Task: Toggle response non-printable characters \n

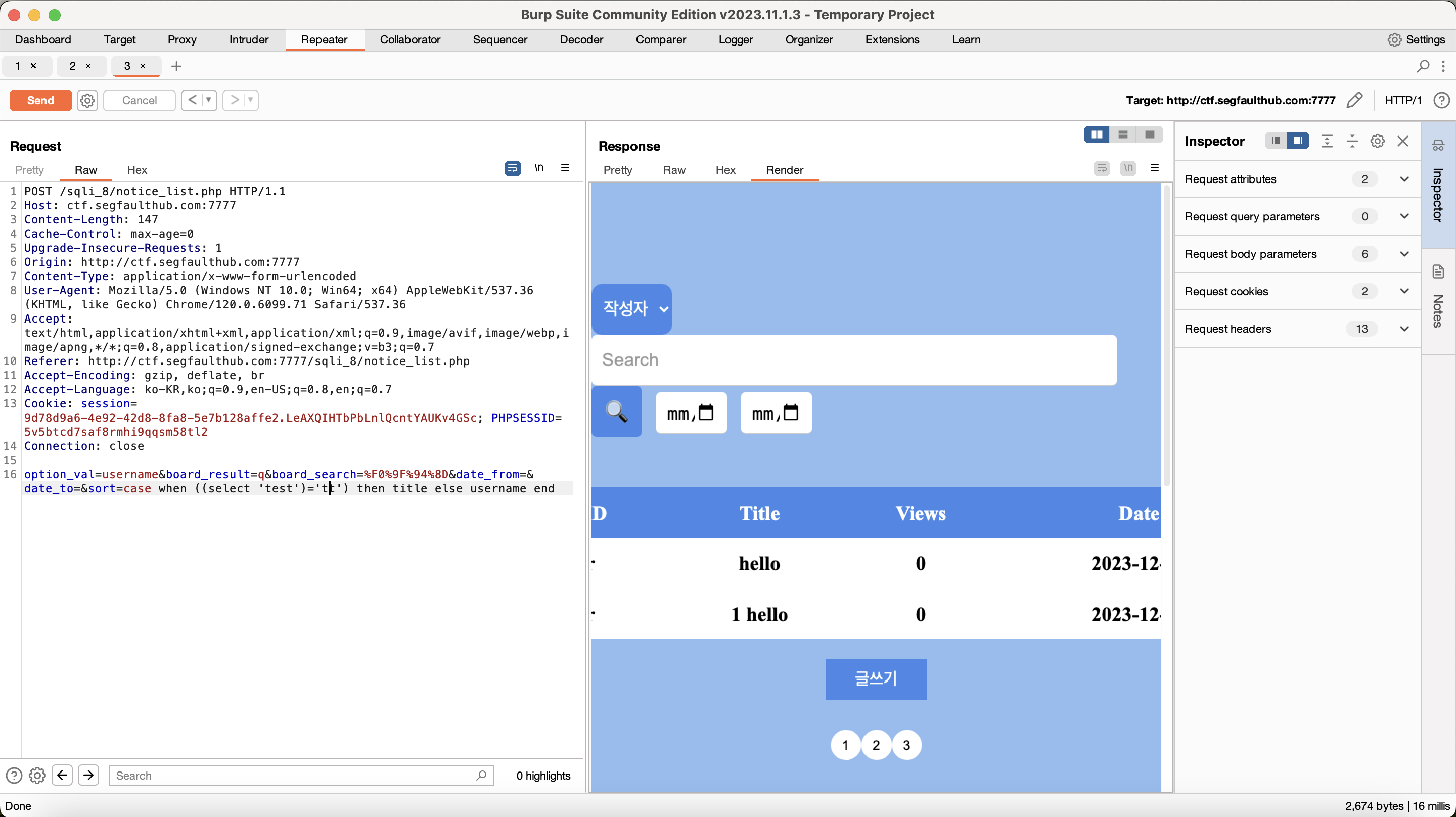Action: (1128, 168)
